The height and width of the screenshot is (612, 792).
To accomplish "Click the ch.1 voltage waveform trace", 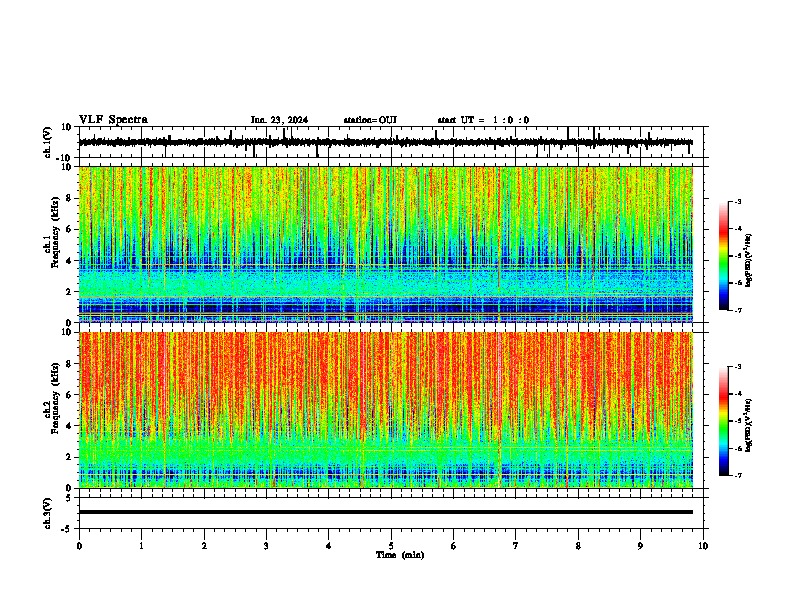I will point(386,142).
